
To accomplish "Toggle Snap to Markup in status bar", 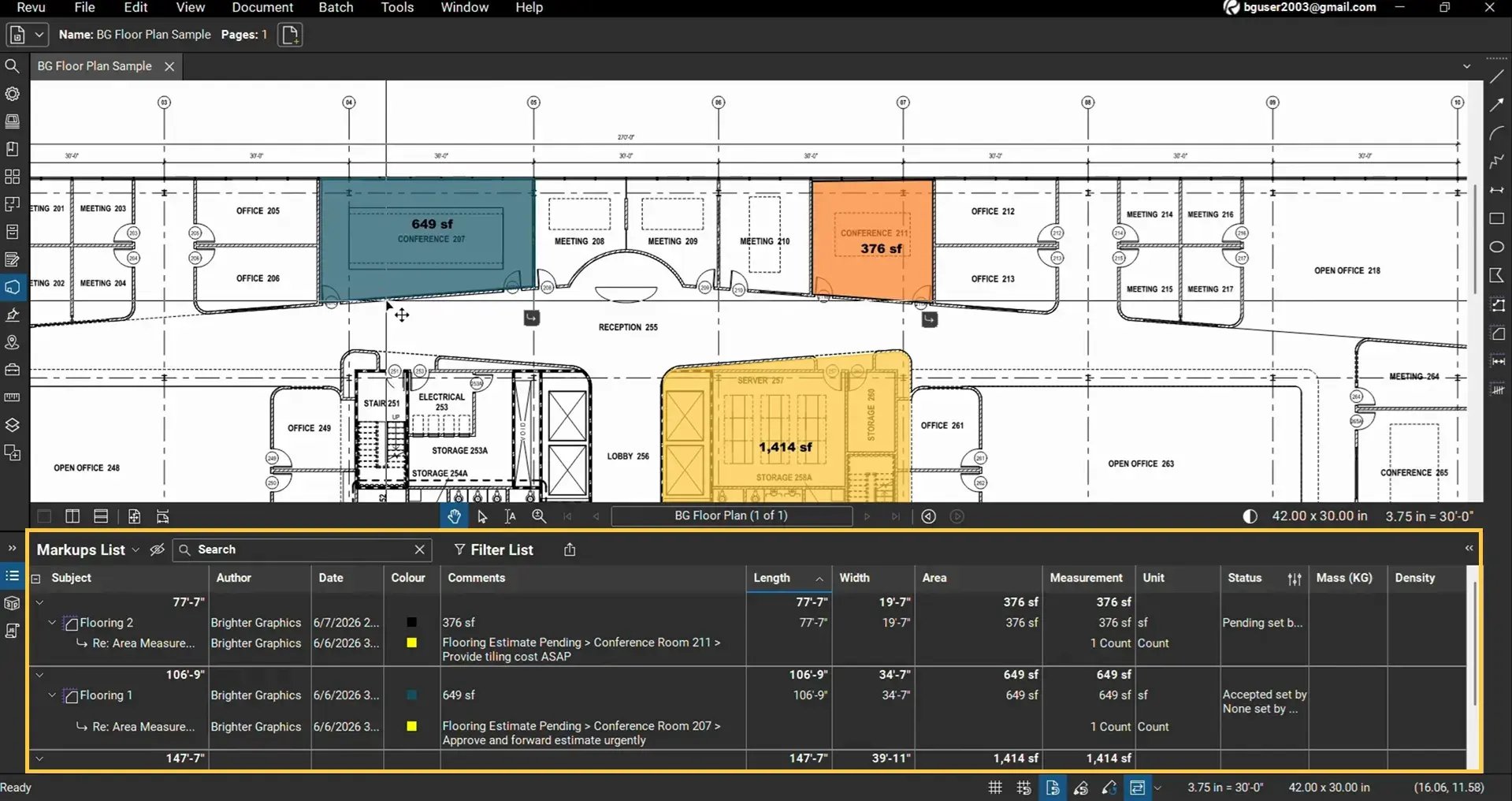I will click(1081, 787).
